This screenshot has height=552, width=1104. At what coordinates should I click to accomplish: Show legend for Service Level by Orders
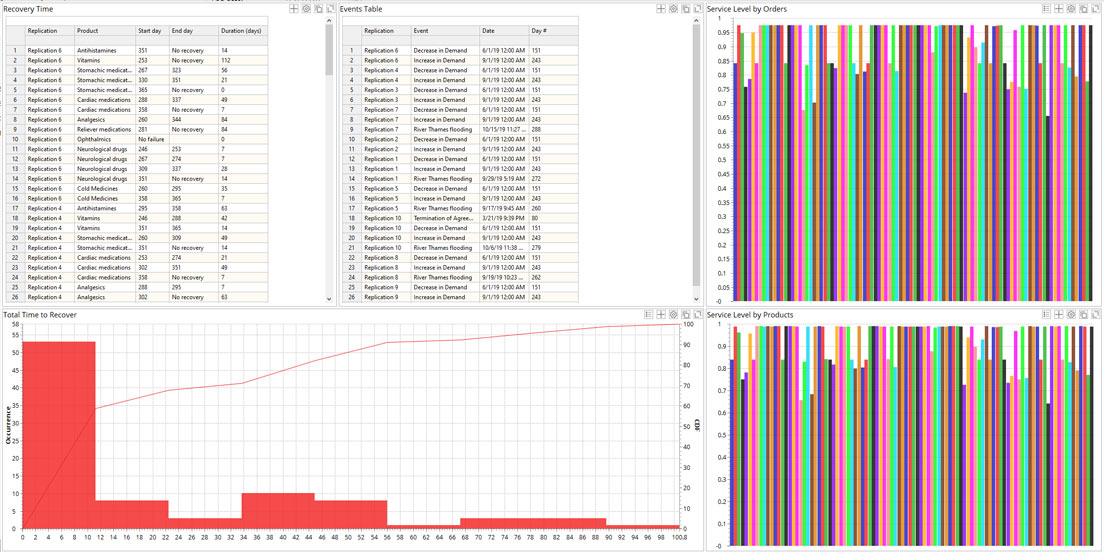pos(1047,8)
